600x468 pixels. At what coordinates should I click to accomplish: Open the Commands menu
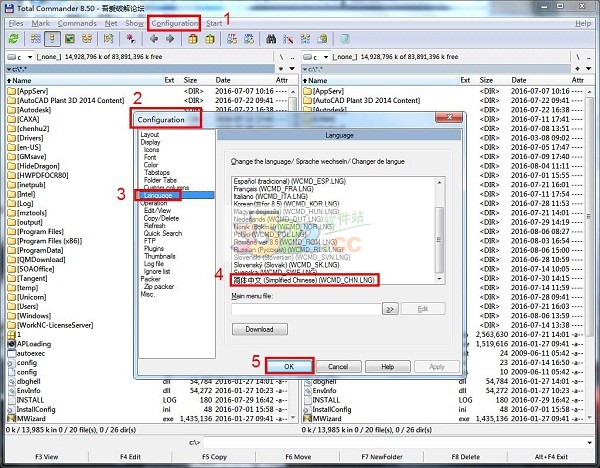[x=77, y=23]
